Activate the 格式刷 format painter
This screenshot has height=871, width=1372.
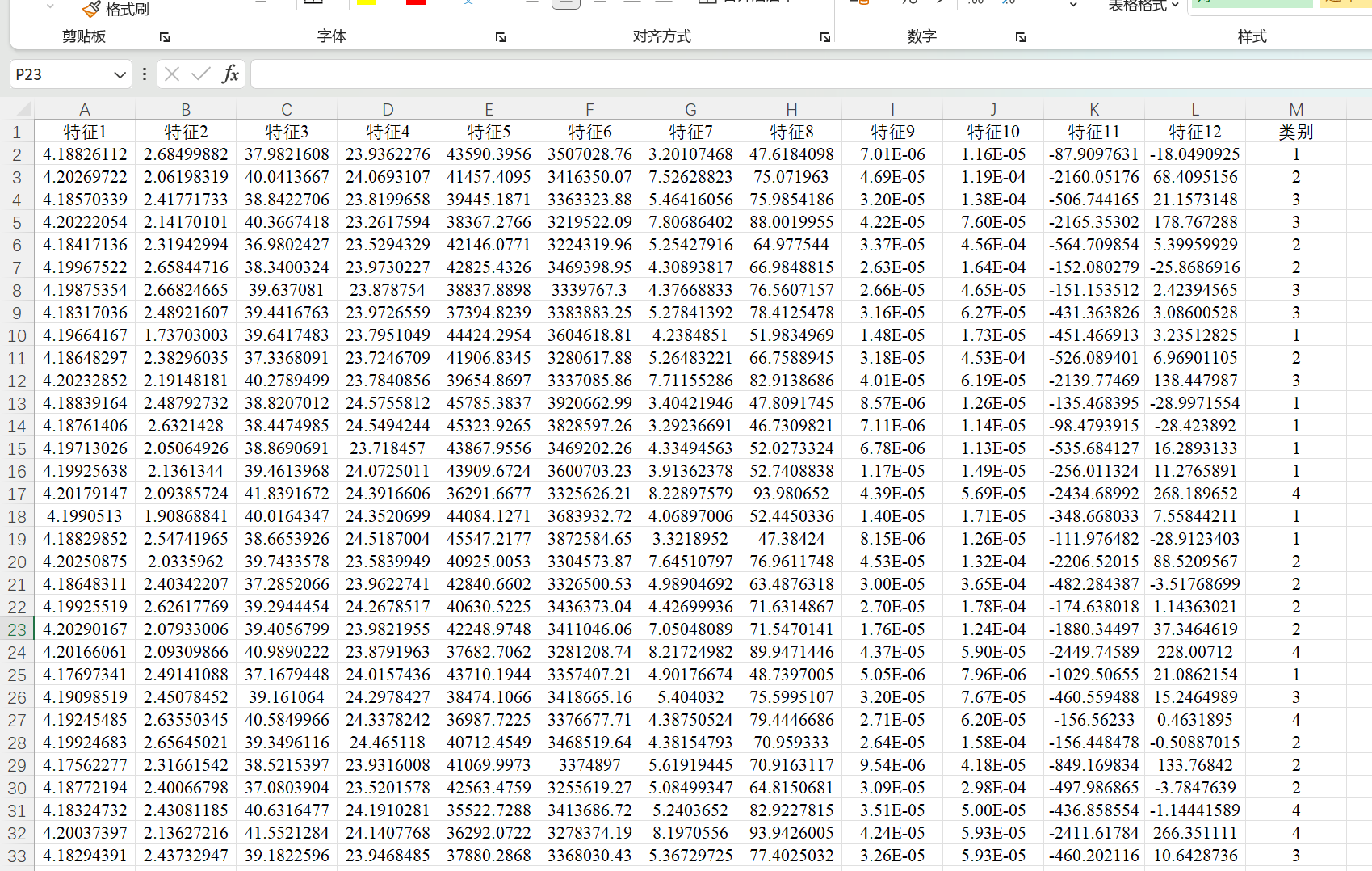coord(115,9)
